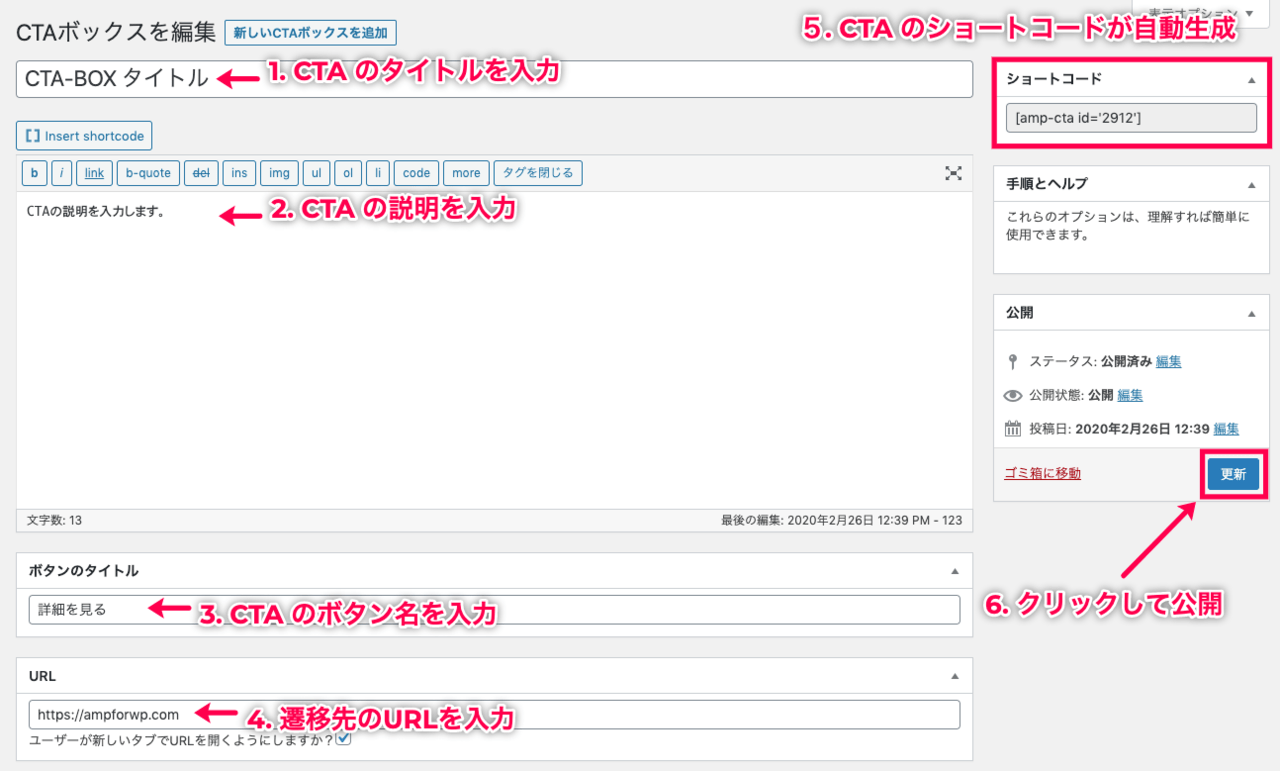Toggle the open-in-new-tab checkbox
Image resolution: width=1280 pixels, height=771 pixels.
[344, 739]
